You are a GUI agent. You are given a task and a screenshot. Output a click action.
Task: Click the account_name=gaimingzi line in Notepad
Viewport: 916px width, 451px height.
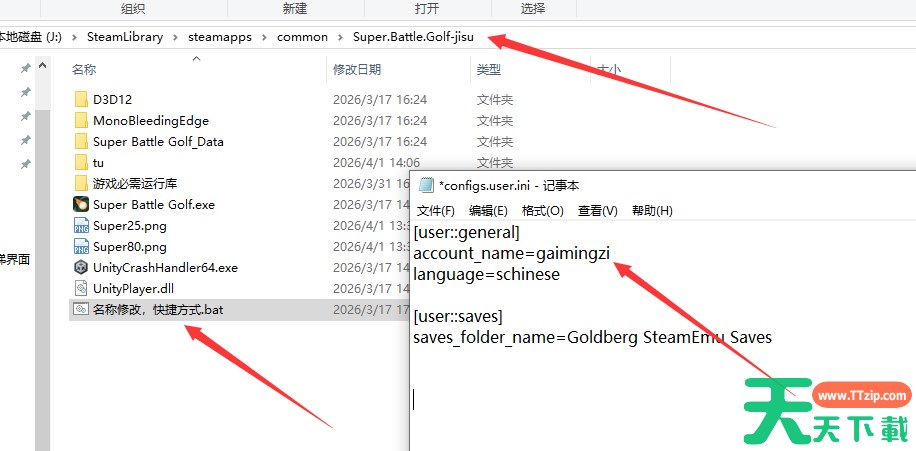(511, 254)
